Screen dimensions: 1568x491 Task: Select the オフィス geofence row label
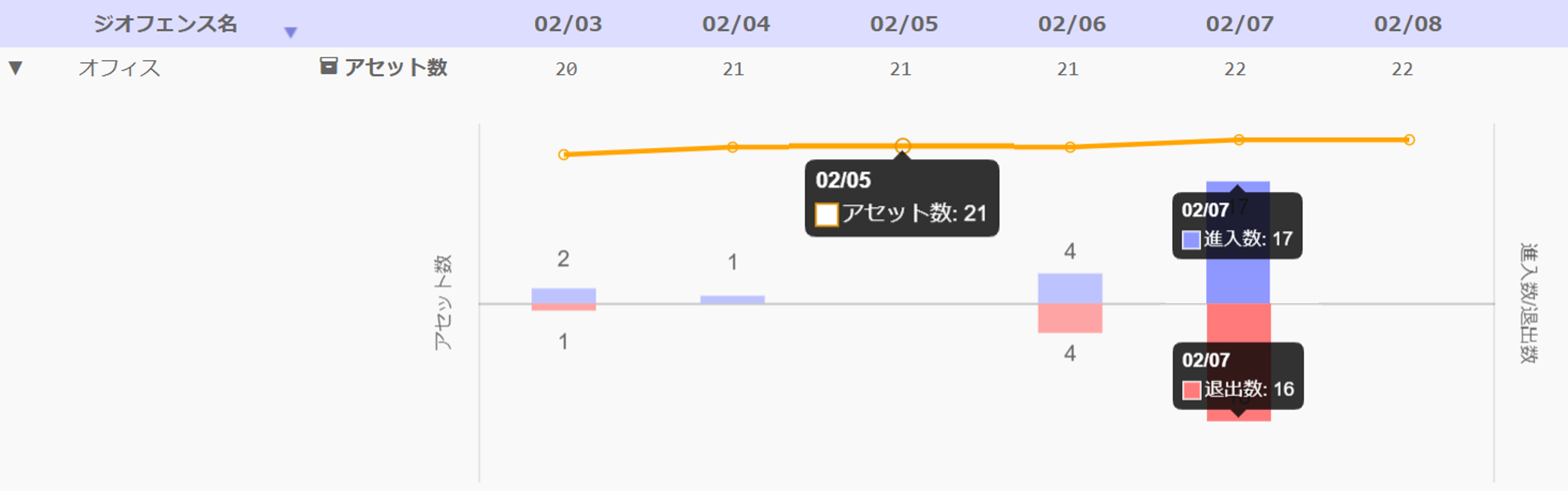[119, 68]
